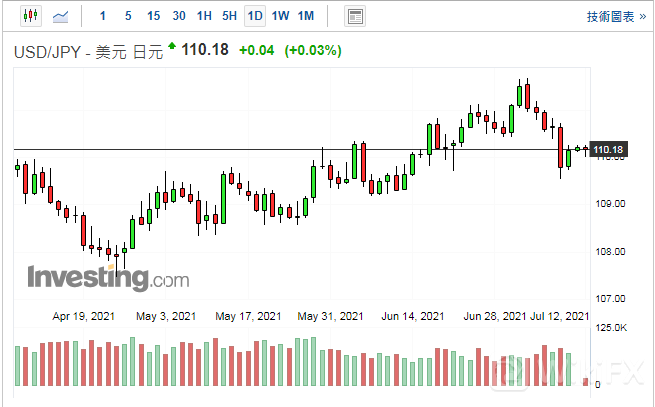Select the candlestick chart type icon
This screenshot has width=655, height=407.
tap(29, 16)
